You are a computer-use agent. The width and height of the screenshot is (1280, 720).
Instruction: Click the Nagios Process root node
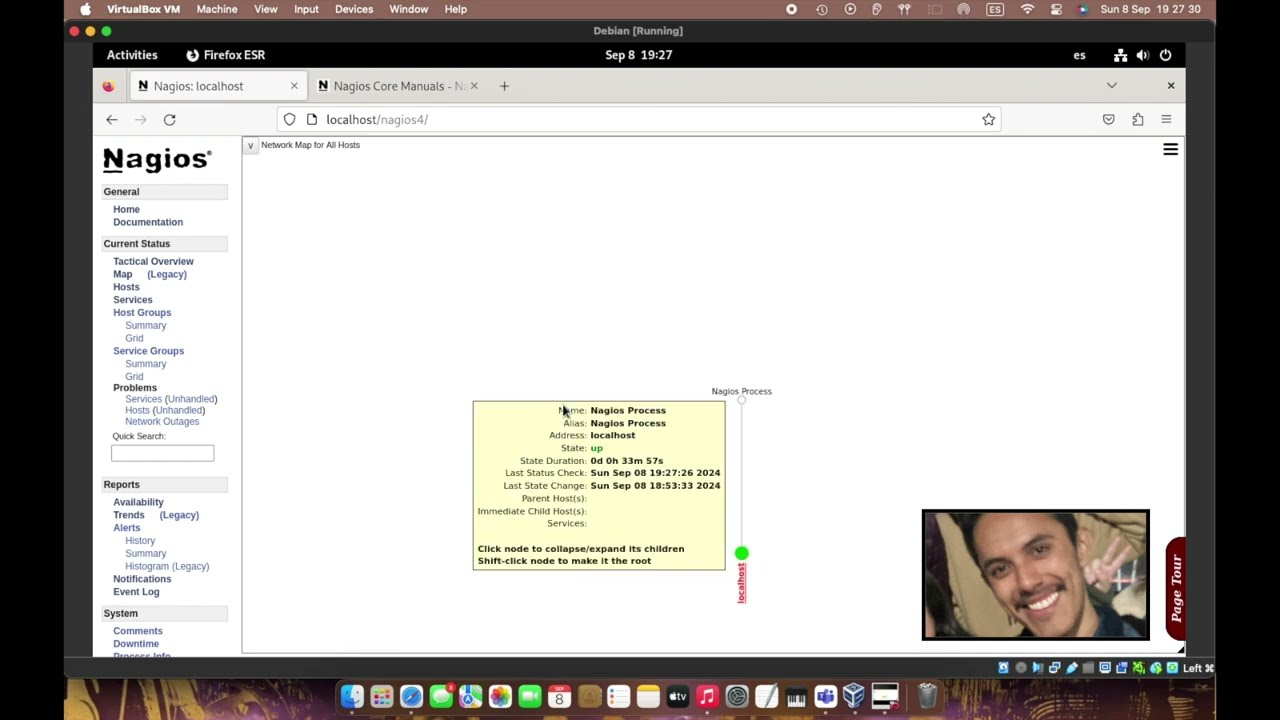coord(741,400)
